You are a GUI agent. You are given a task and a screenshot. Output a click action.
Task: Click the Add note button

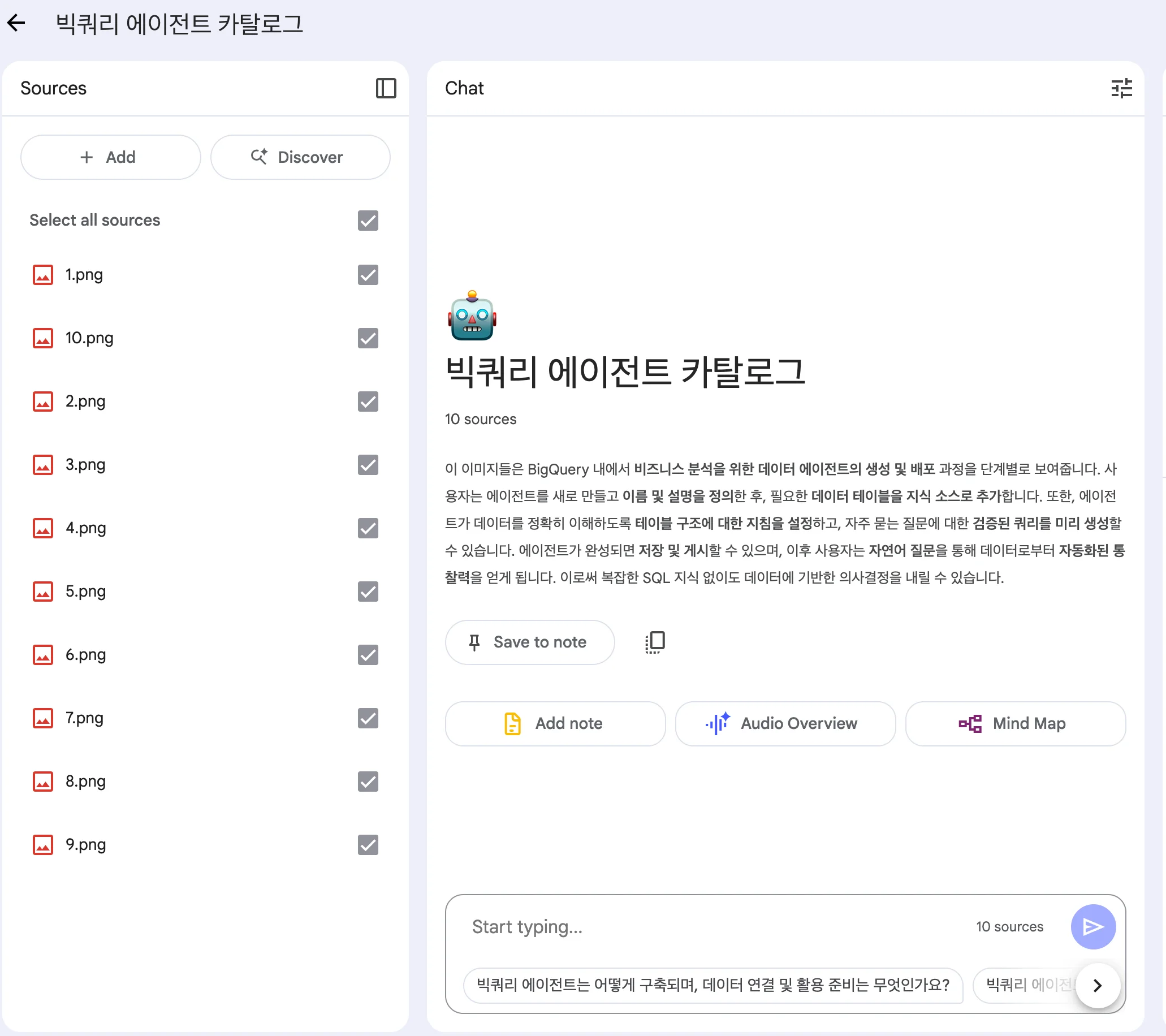(555, 723)
